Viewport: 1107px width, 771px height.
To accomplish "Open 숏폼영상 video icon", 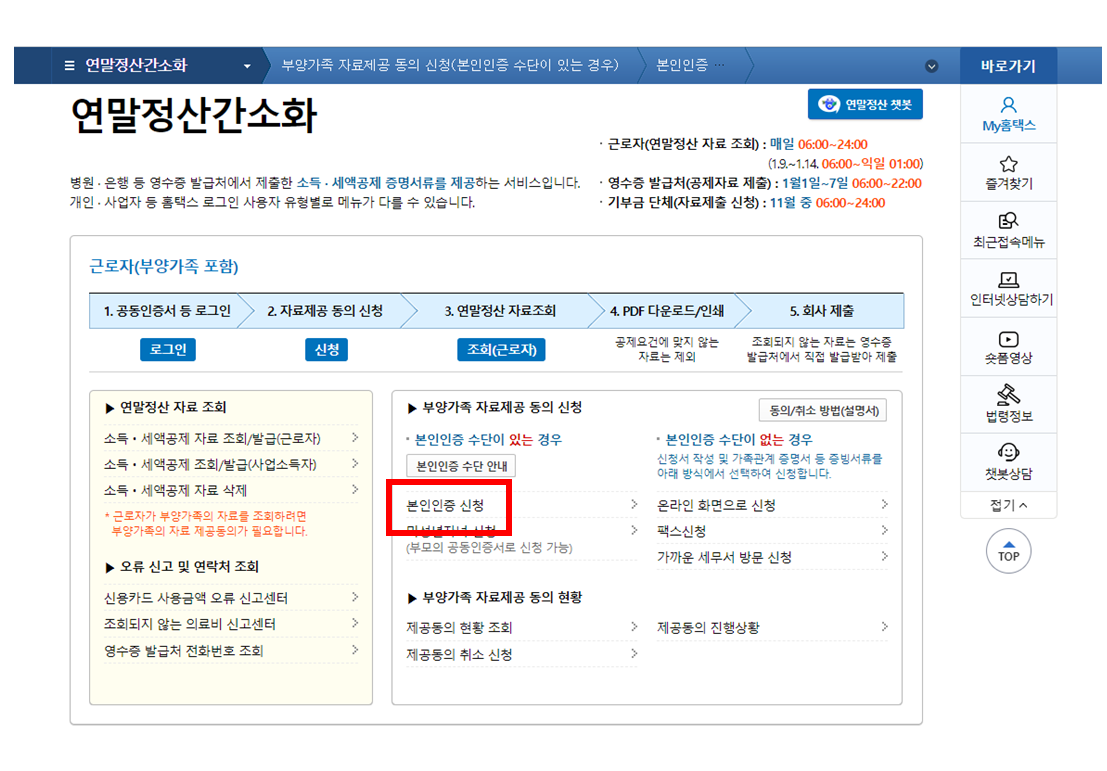I will point(1009,346).
